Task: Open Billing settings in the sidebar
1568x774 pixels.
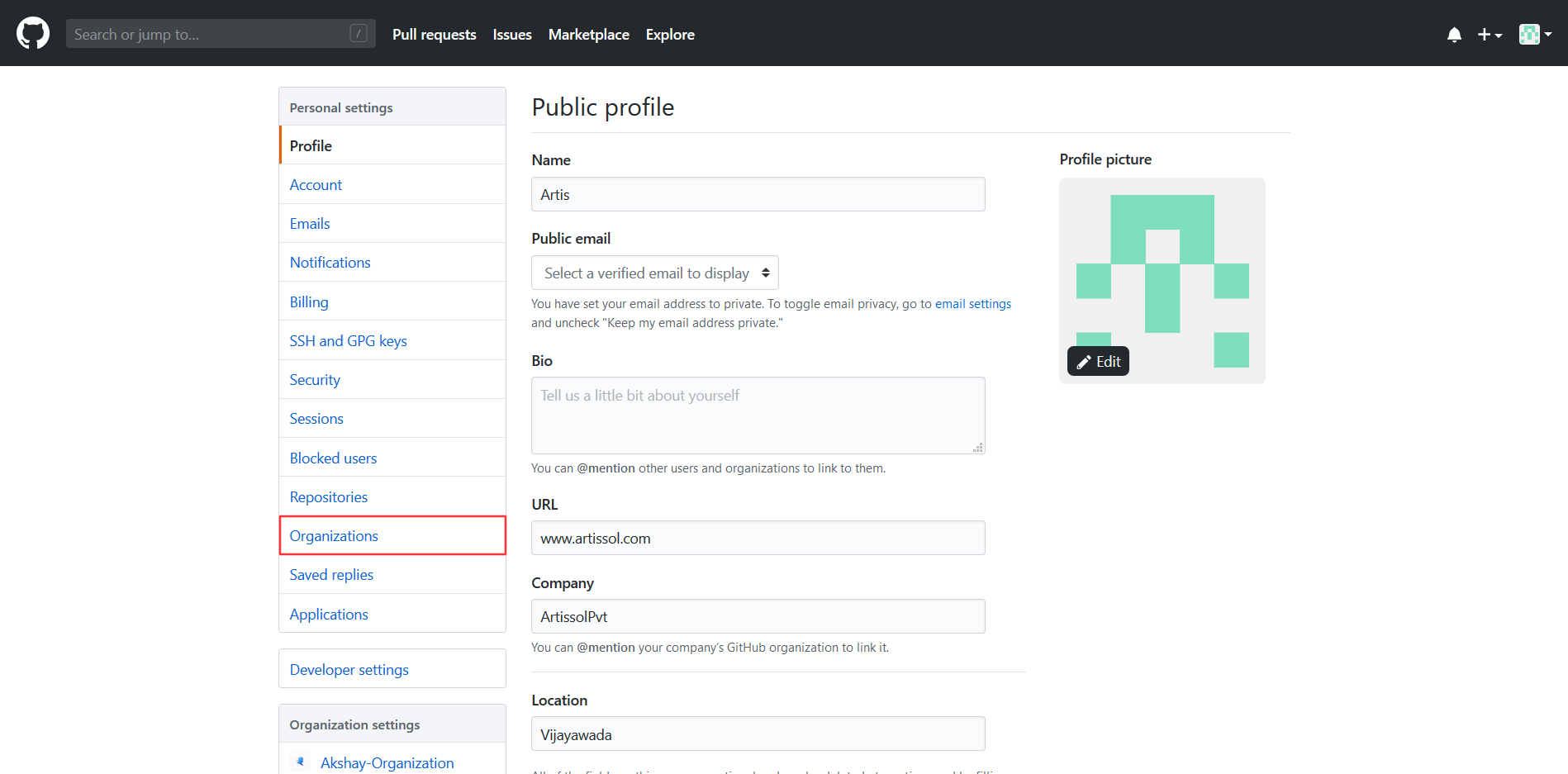Action: 392,302
